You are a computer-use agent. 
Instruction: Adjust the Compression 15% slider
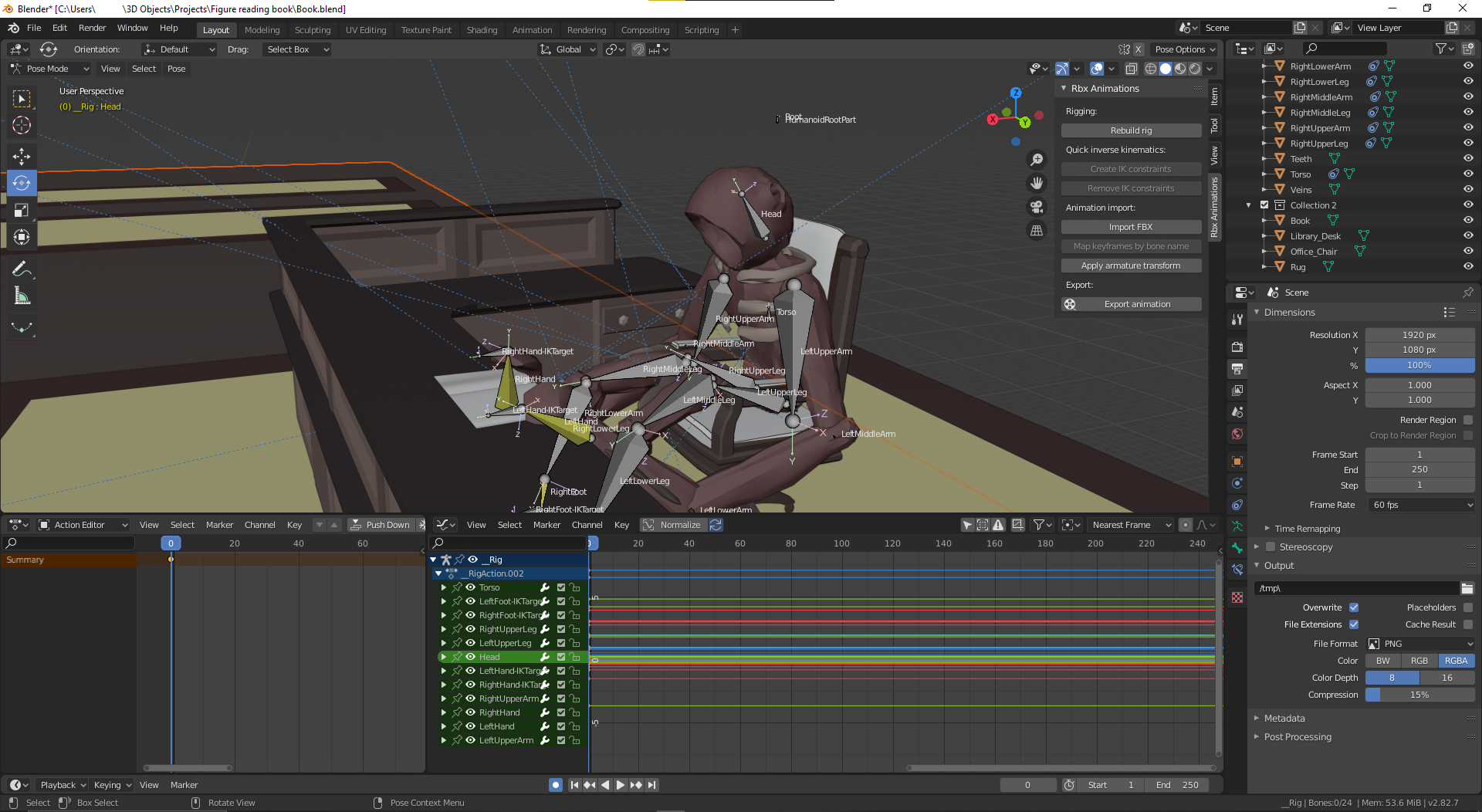pos(1419,695)
